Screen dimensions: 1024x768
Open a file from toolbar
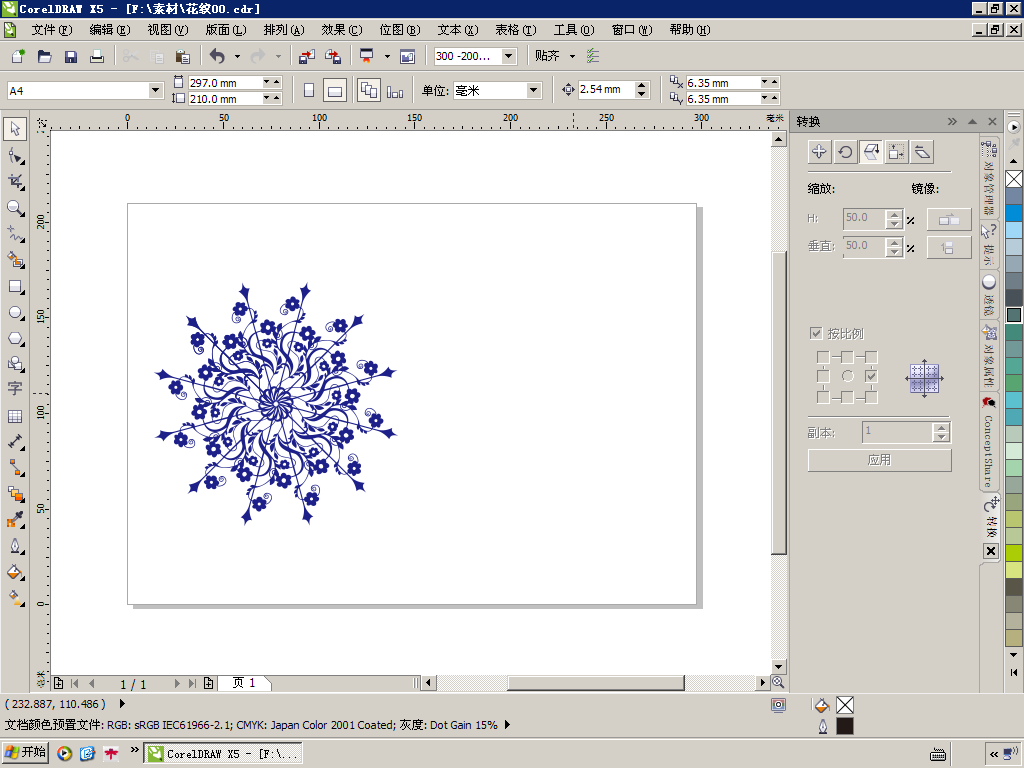click(x=44, y=56)
